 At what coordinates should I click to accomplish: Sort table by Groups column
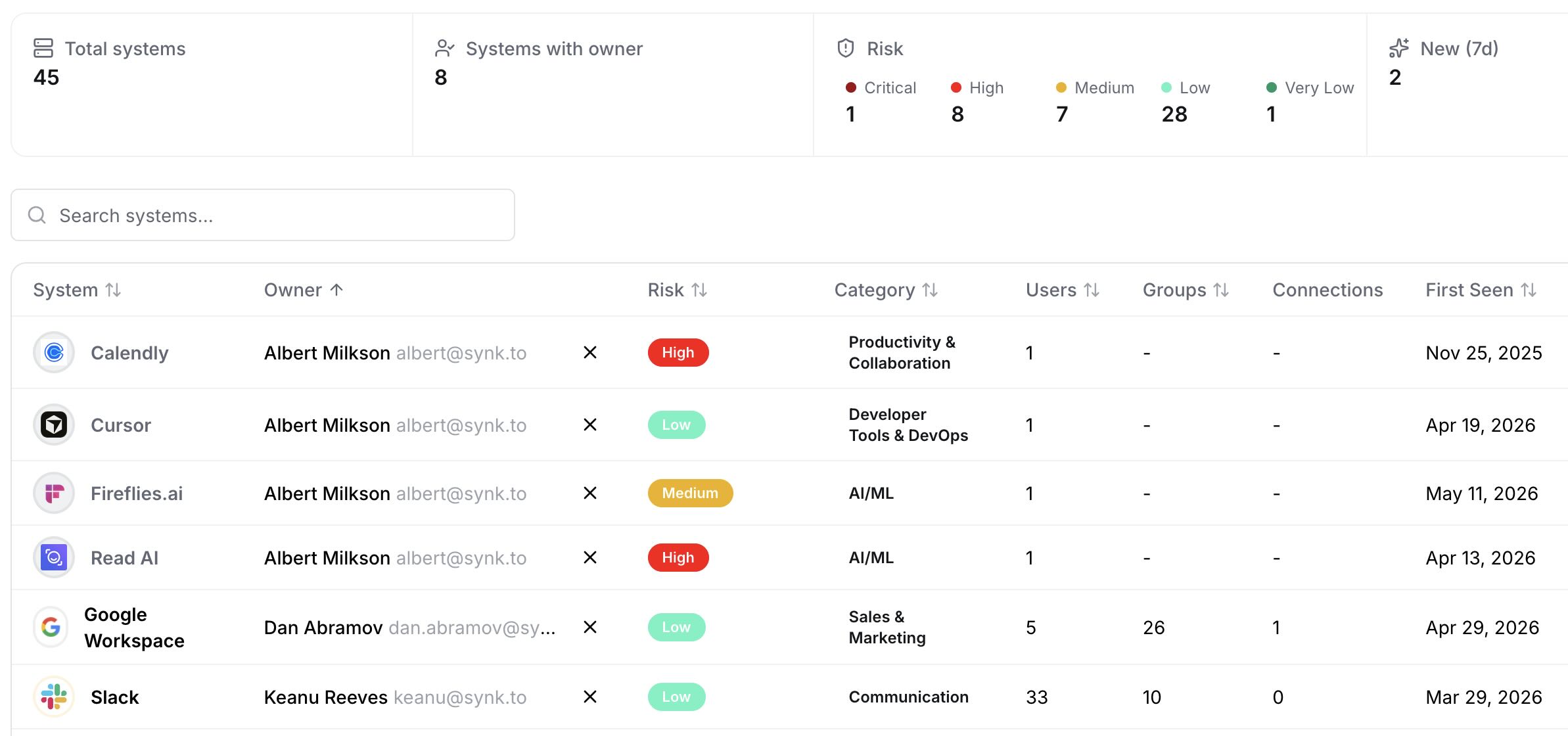tap(1186, 290)
